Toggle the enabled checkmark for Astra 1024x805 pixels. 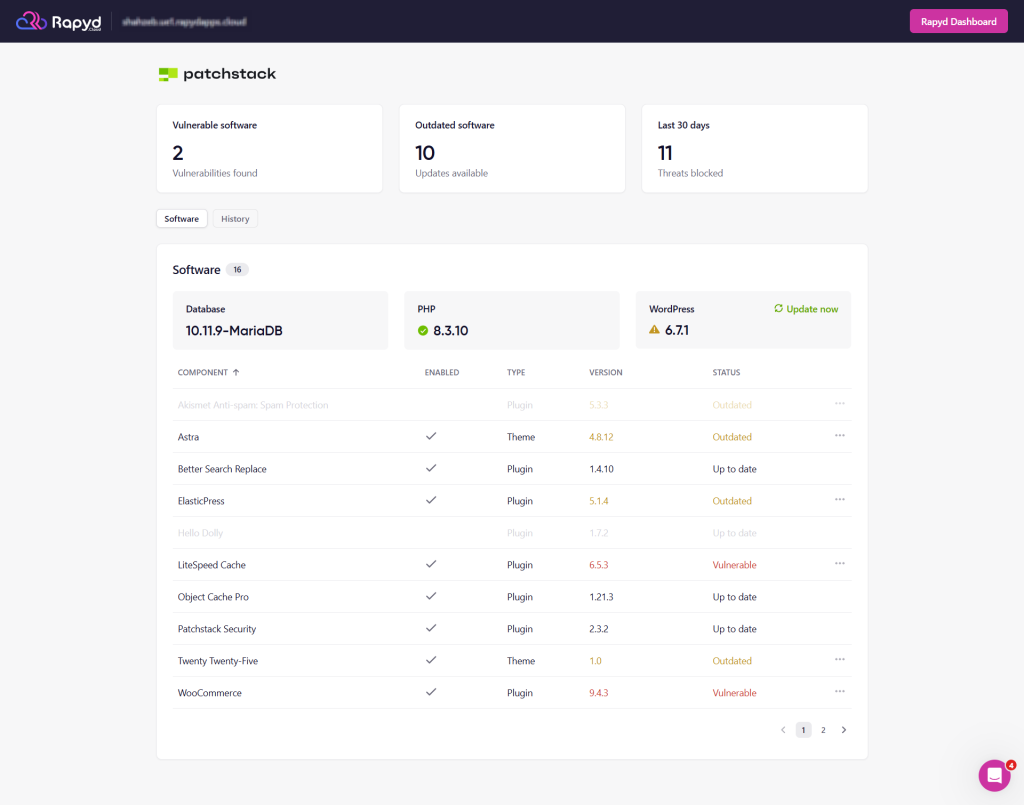[431, 436]
